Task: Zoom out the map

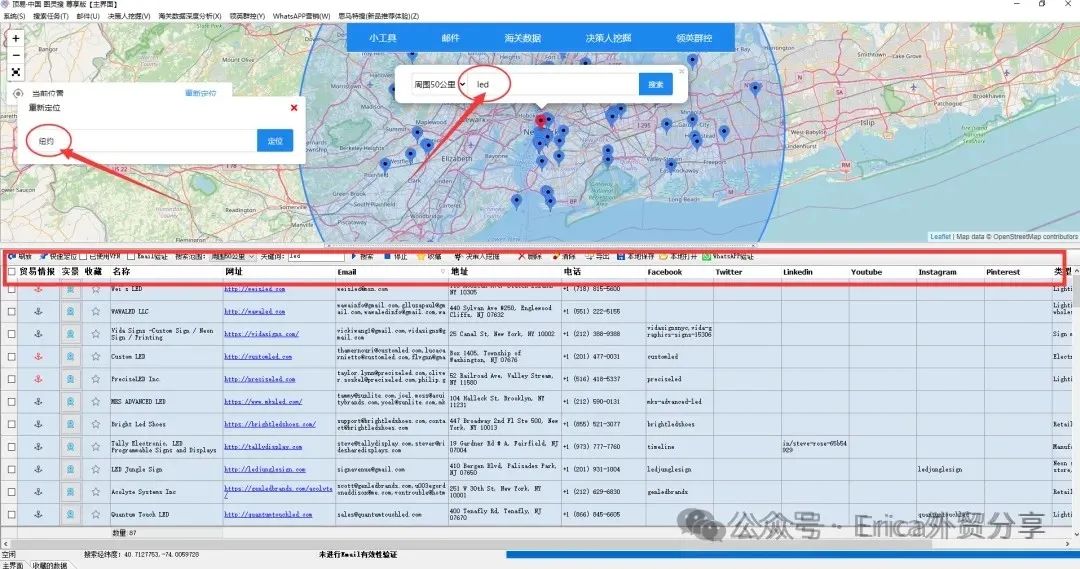Action: pos(16,55)
